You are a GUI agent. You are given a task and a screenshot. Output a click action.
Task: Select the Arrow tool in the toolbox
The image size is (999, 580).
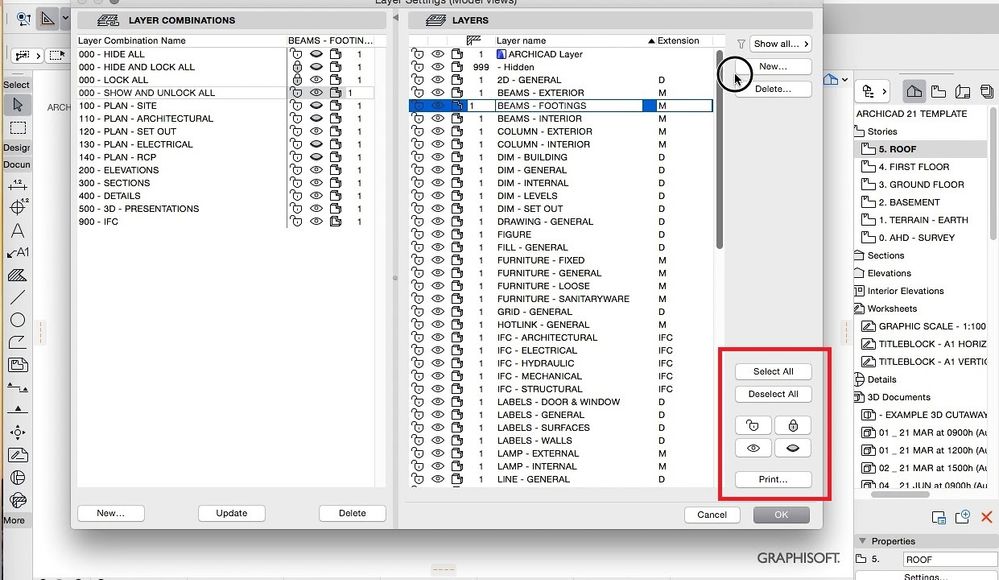point(17,105)
